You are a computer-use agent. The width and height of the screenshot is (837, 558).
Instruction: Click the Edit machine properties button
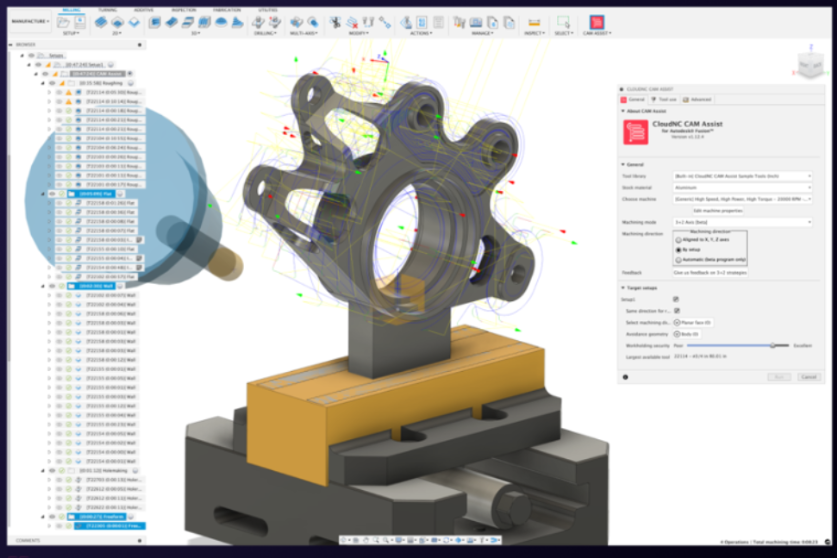click(x=718, y=210)
